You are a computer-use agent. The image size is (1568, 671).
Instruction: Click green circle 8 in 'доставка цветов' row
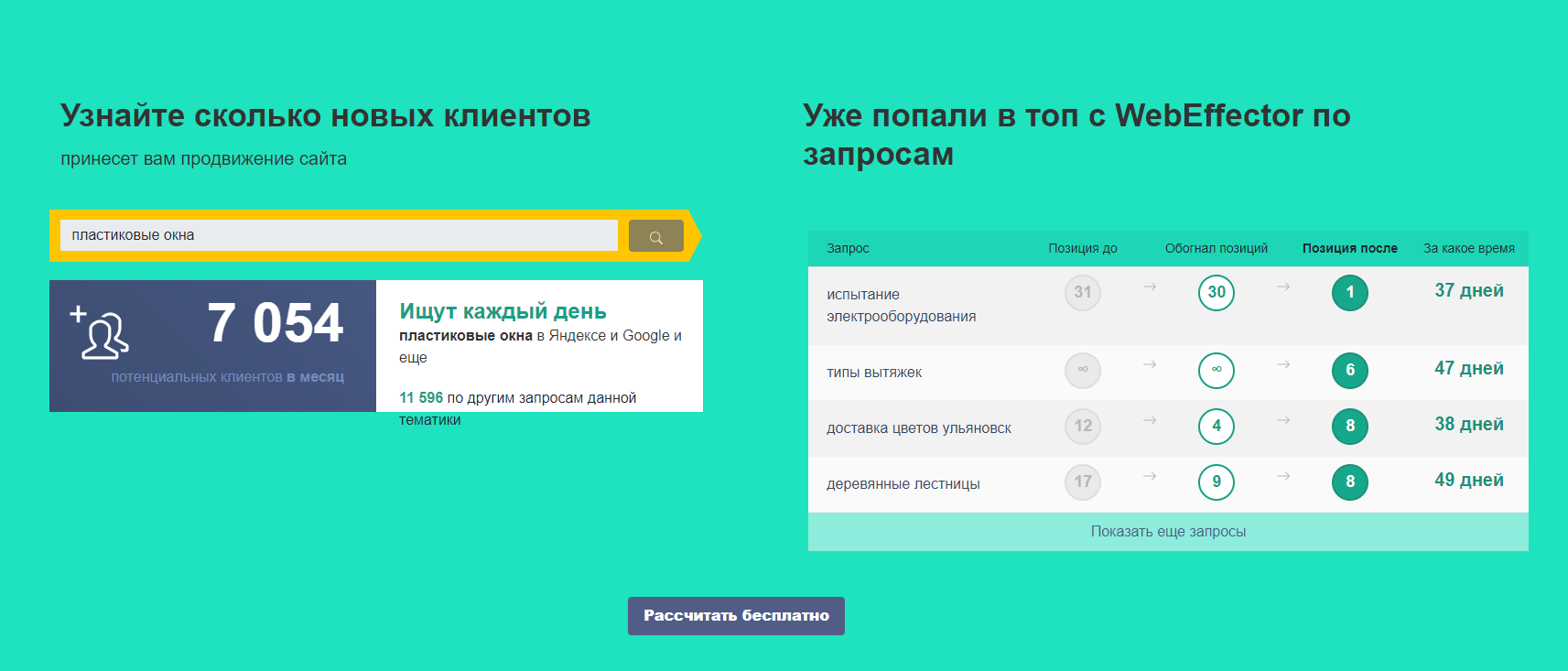(x=1350, y=427)
